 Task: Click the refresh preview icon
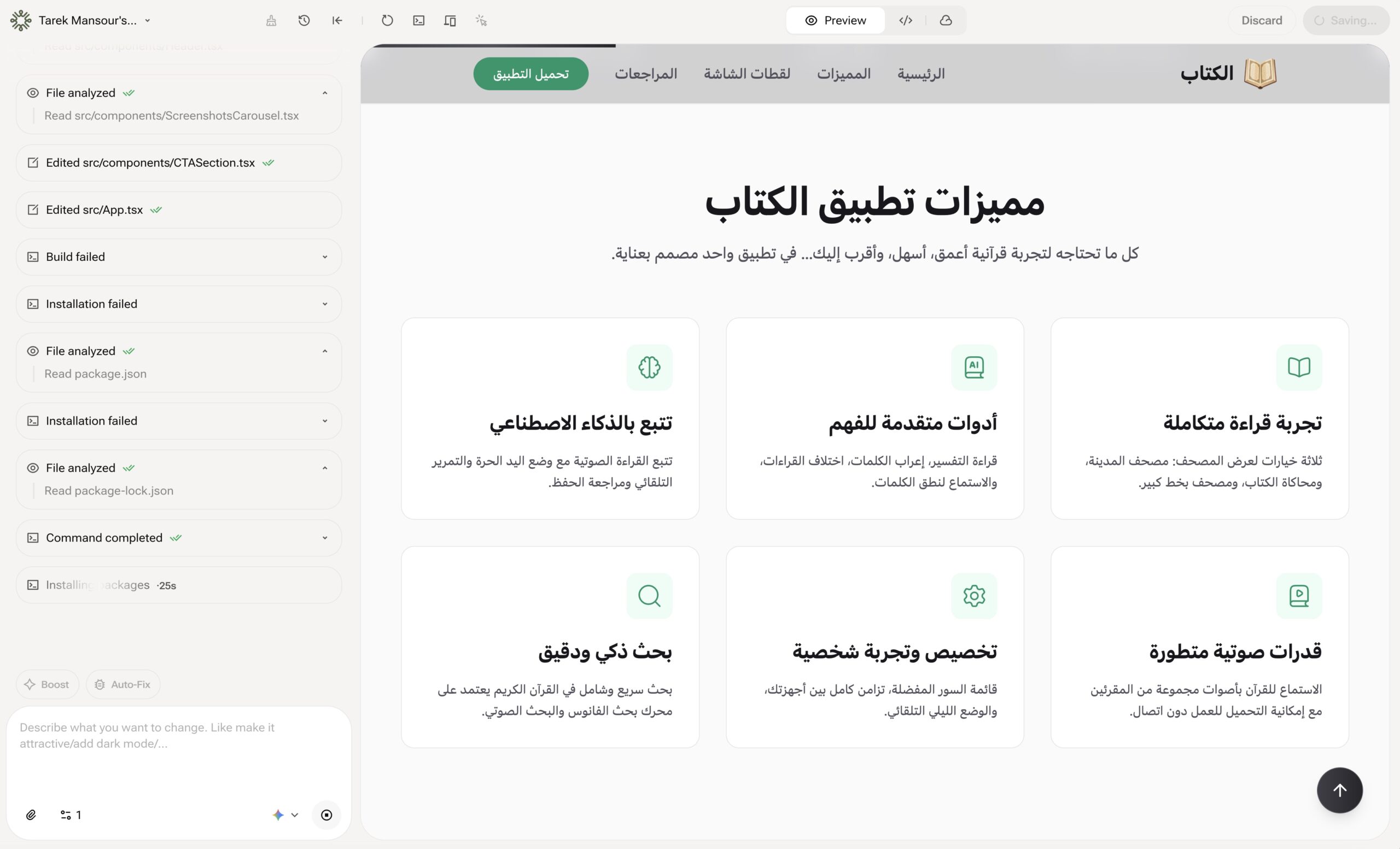(387, 20)
